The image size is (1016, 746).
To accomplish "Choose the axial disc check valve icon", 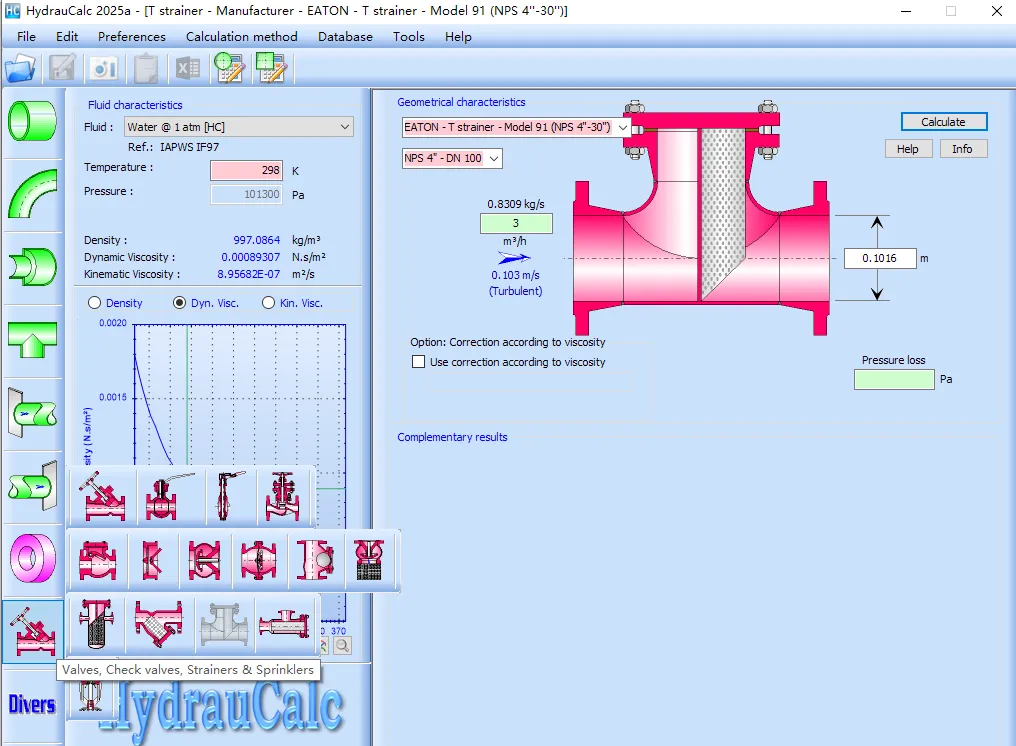I will tap(259, 560).
